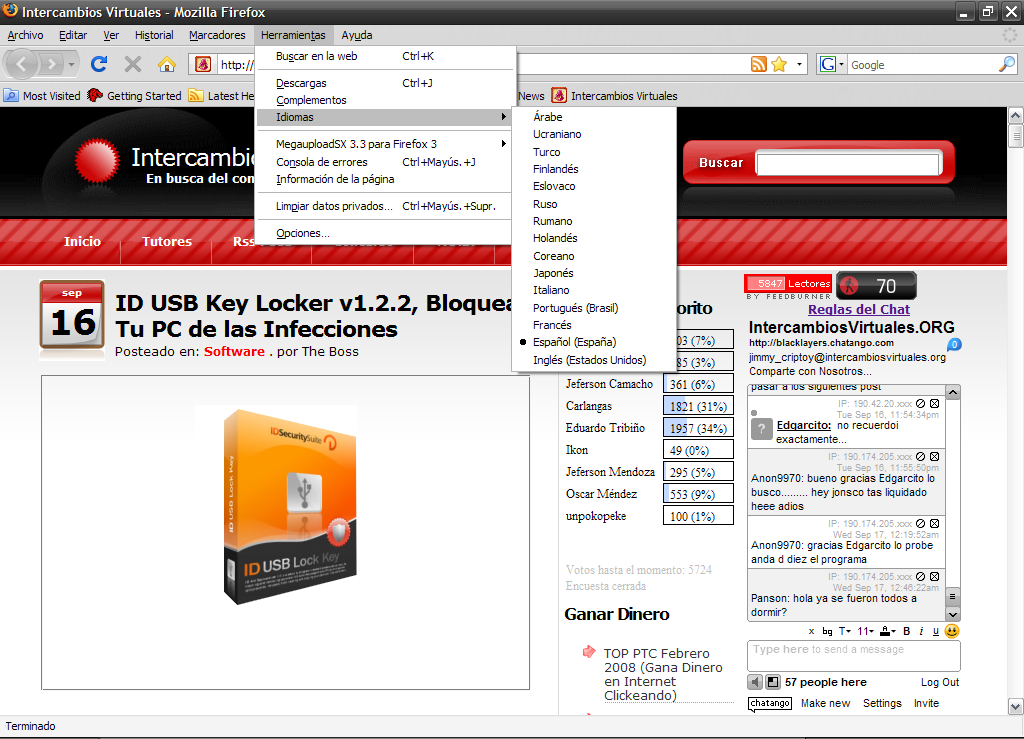The width and height of the screenshot is (1024, 739).
Task: Reload the page with the refresh icon
Action: coord(99,64)
